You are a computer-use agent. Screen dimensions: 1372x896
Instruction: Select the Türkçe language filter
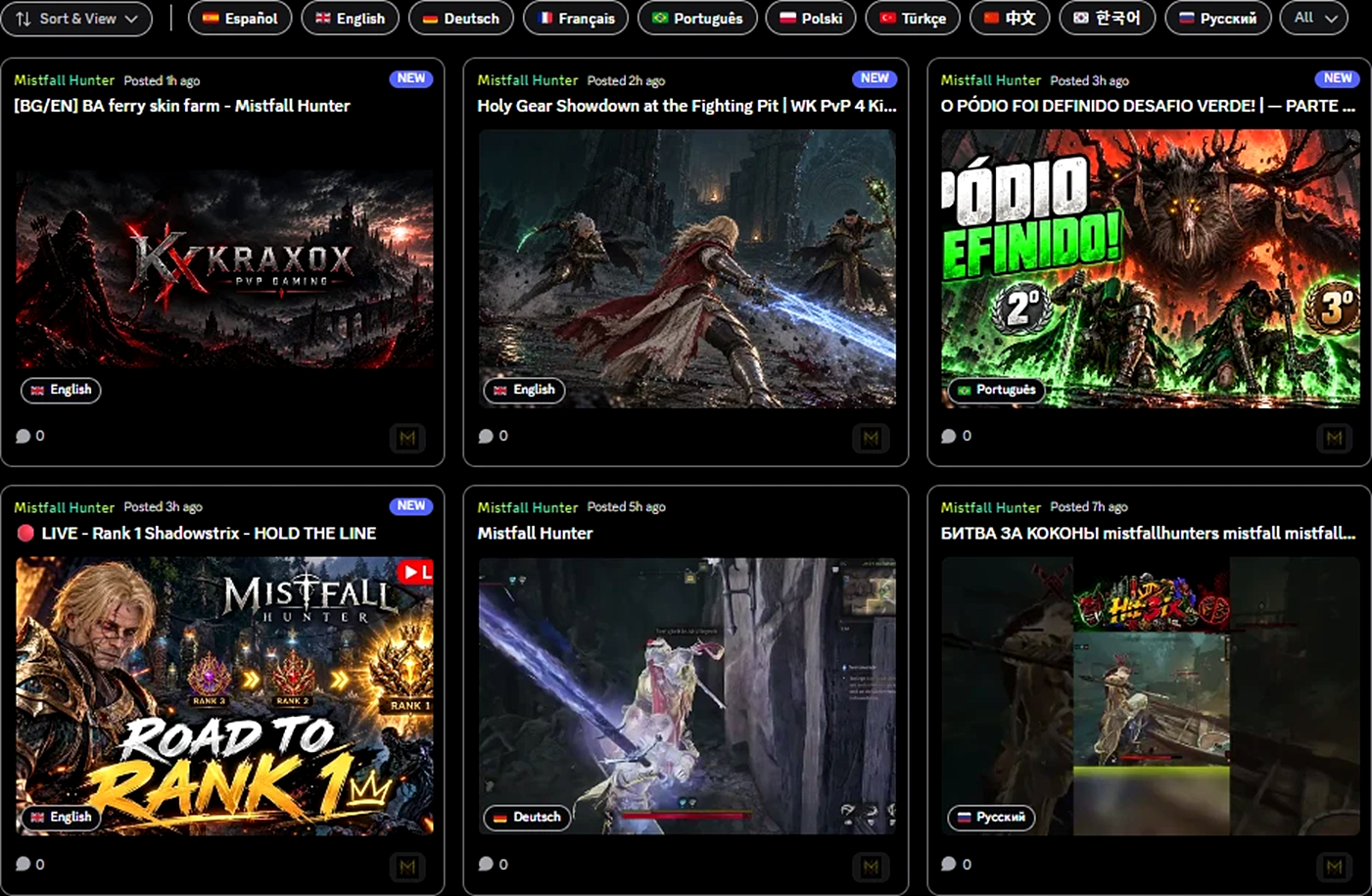[913, 19]
